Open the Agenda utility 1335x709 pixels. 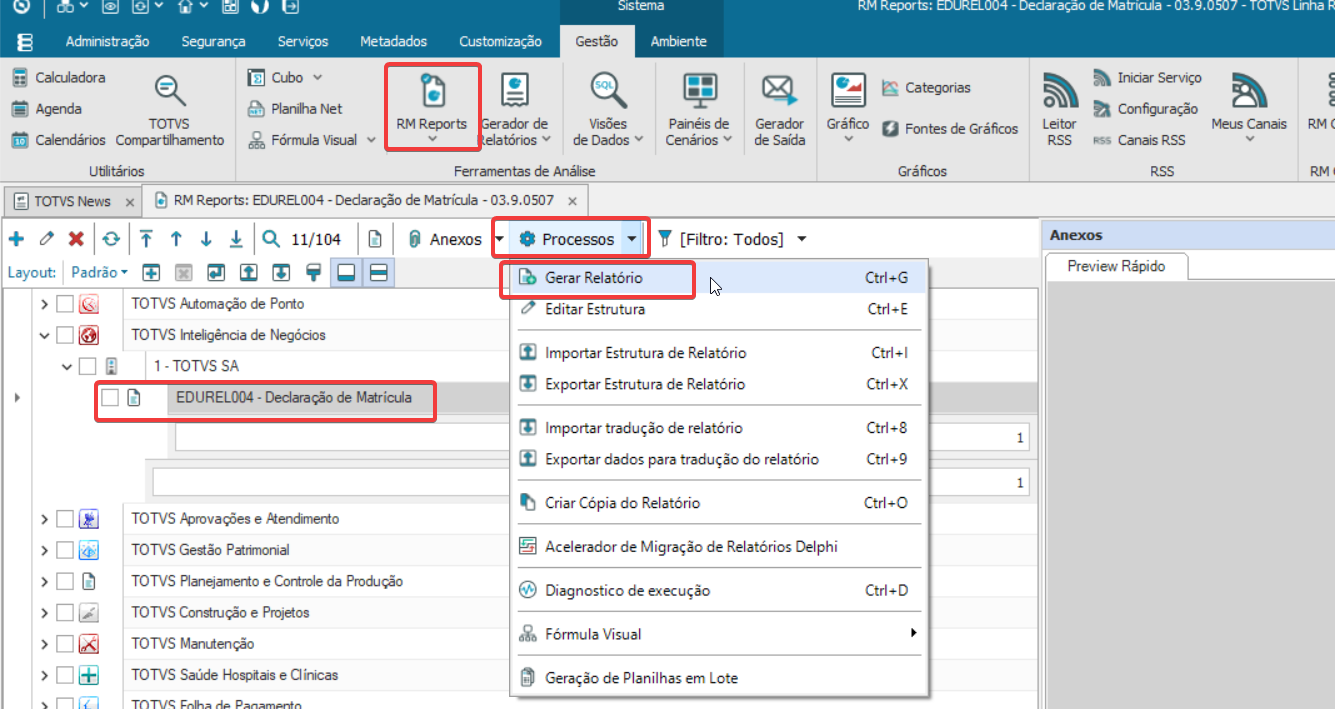coord(47,109)
